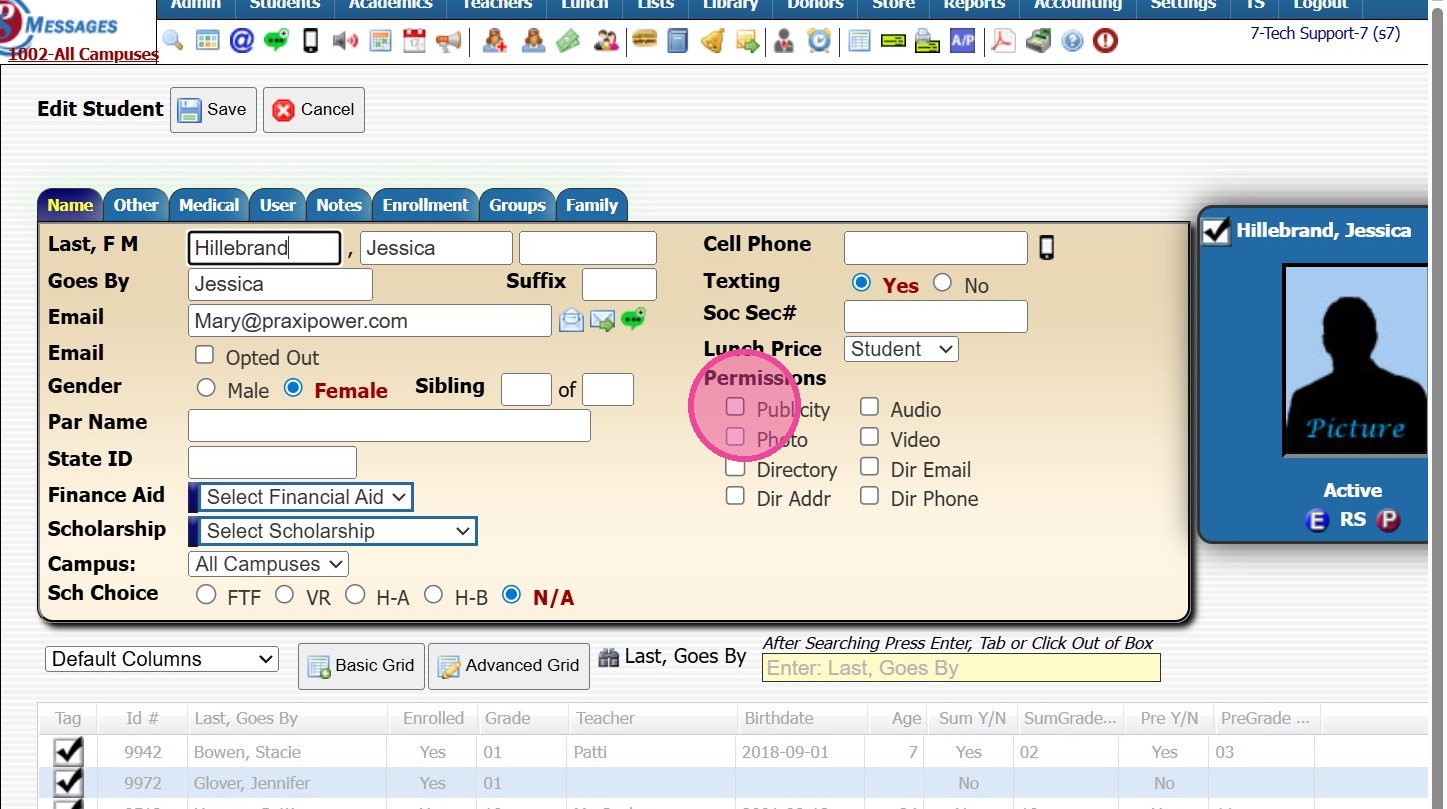Select the No texting radio button
This screenshot has height=809, width=1447.
coord(942,283)
